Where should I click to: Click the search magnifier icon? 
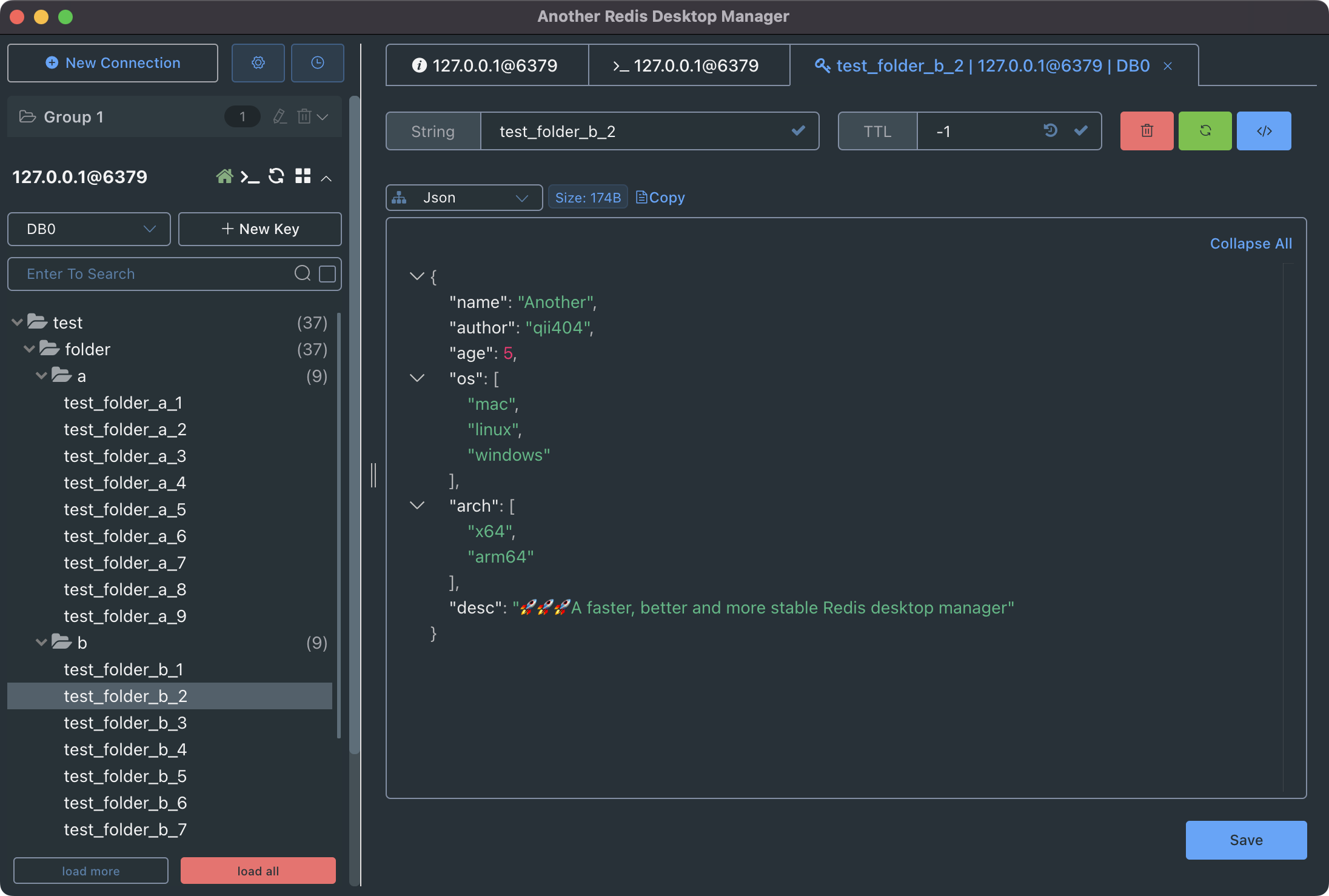(303, 273)
